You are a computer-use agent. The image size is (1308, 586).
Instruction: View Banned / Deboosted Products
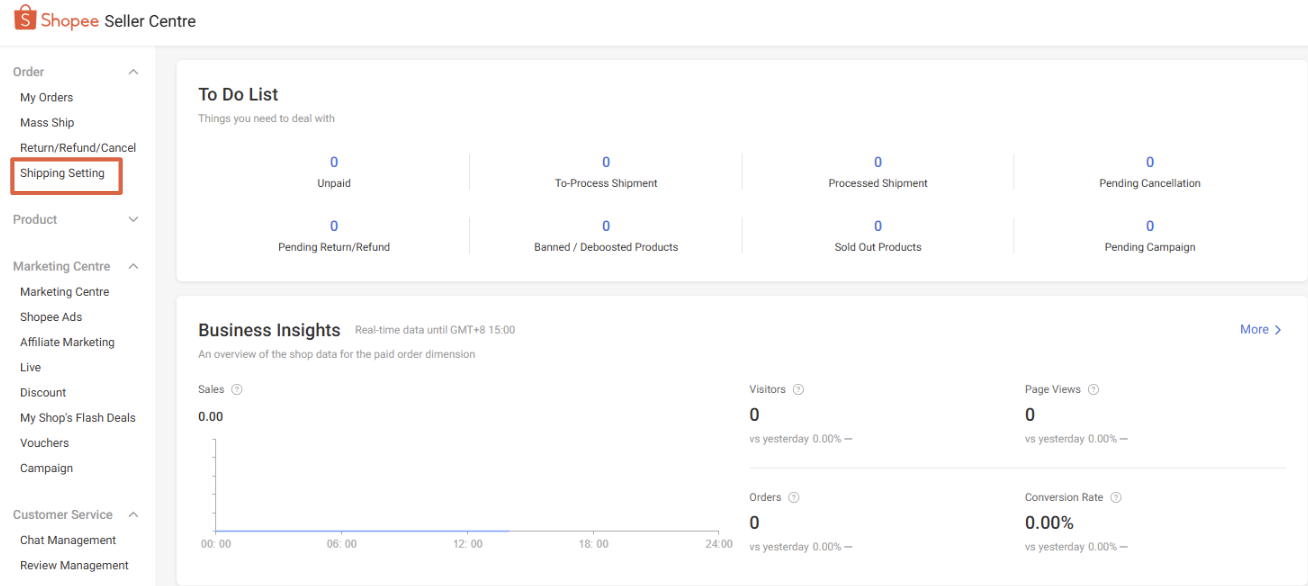point(606,236)
